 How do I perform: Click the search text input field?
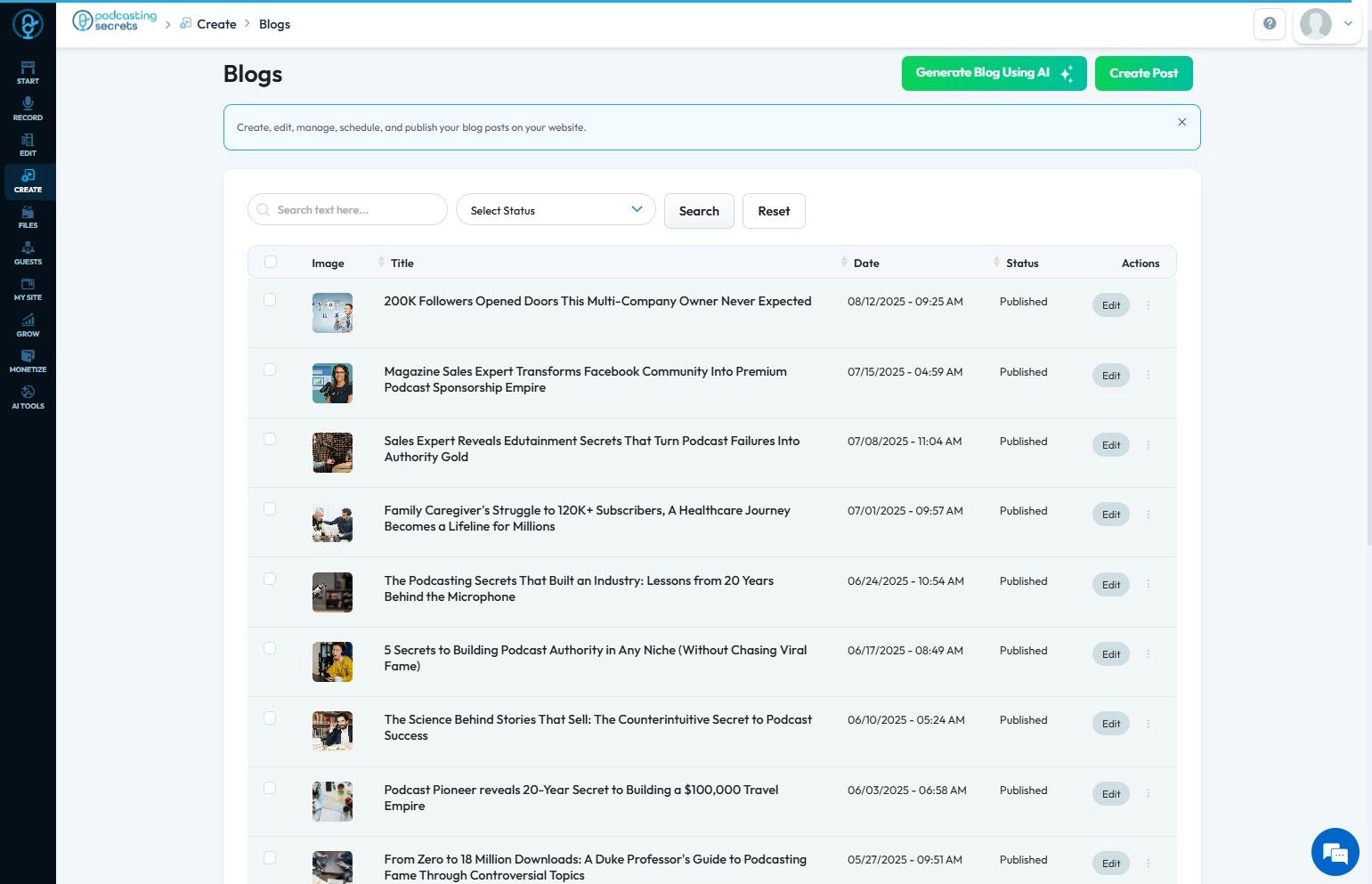point(354,210)
